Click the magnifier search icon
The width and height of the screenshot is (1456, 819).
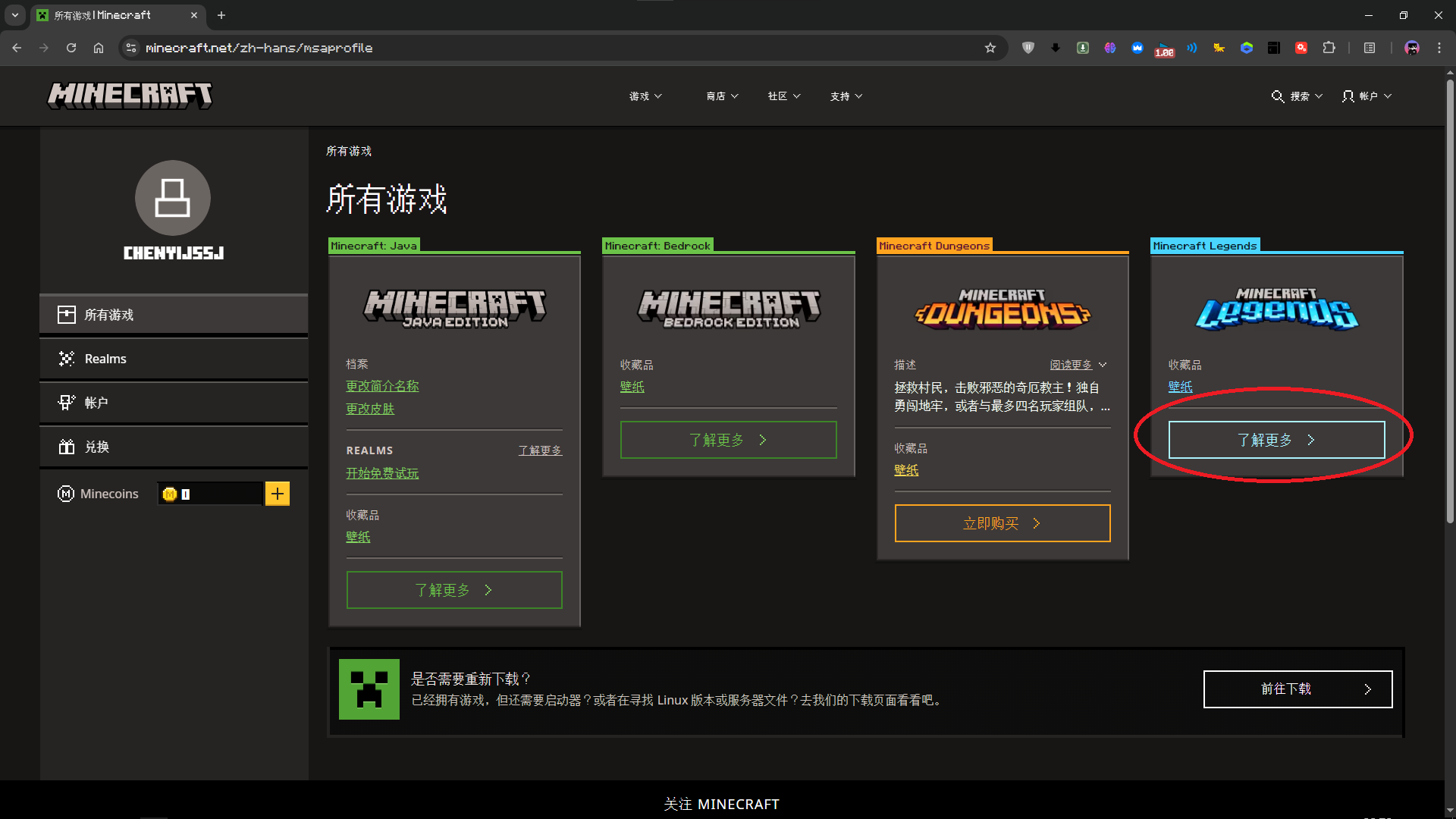point(1278,96)
